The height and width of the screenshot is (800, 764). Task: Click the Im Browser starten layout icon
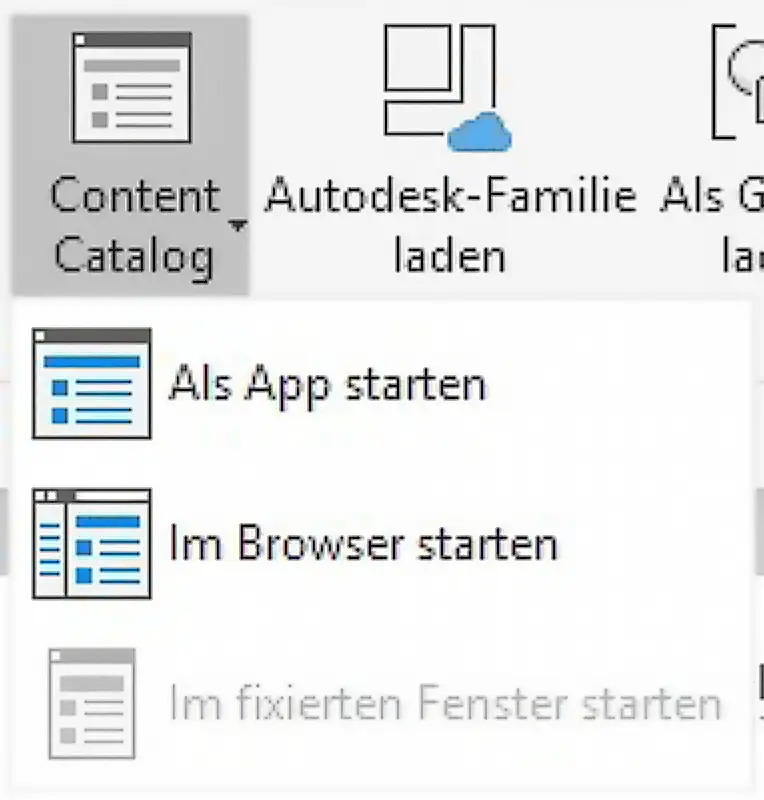click(92, 543)
